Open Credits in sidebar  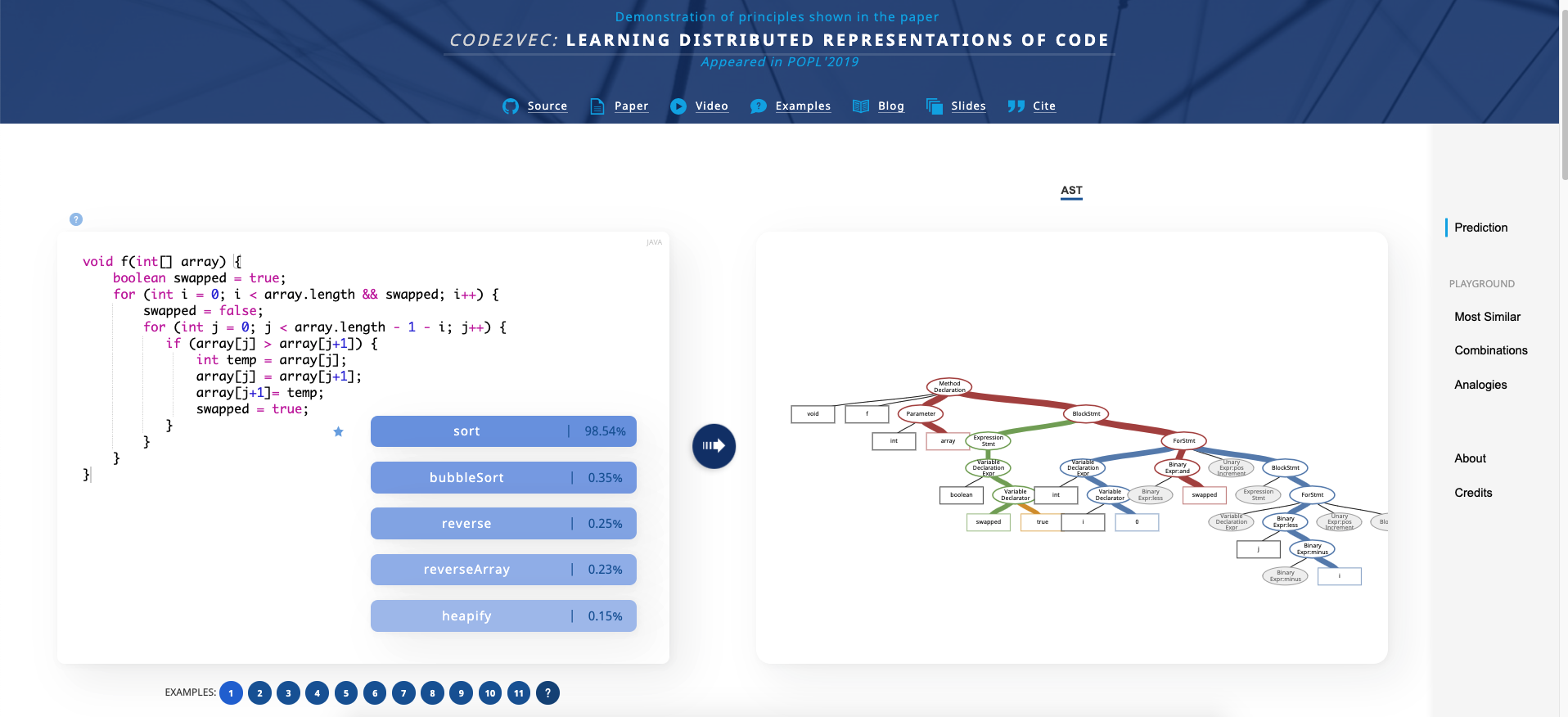(x=1473, y=493)
